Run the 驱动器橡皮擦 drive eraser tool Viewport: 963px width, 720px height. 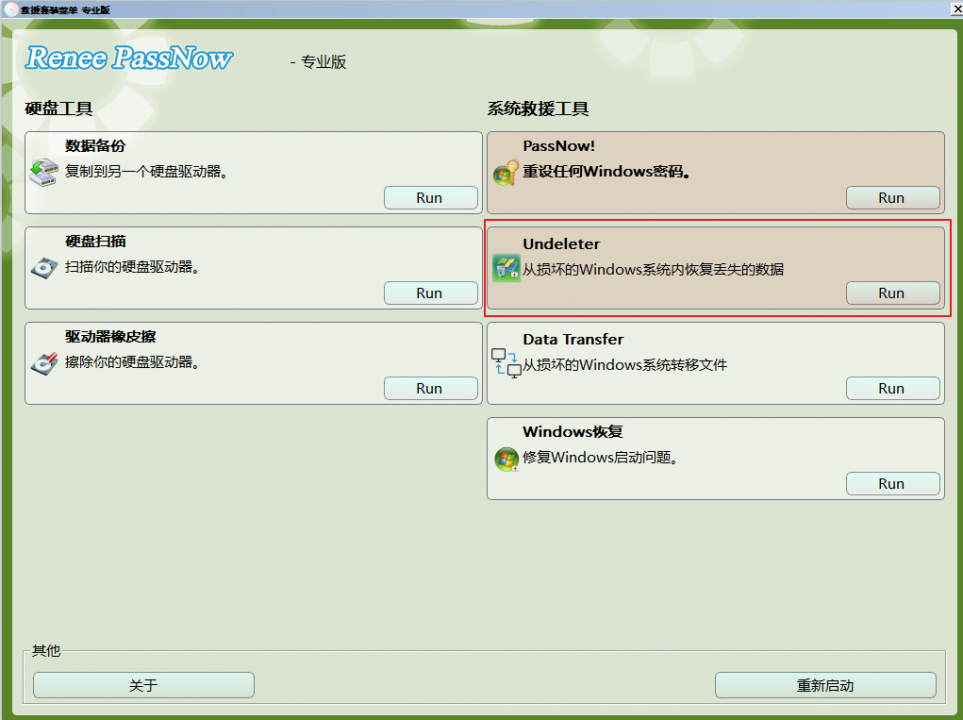(430, 388)
